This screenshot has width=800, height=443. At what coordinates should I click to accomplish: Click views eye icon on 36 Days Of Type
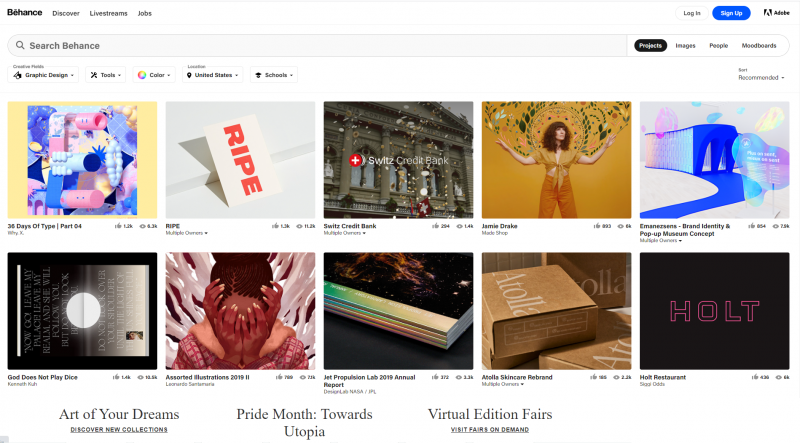pos(143,226)
